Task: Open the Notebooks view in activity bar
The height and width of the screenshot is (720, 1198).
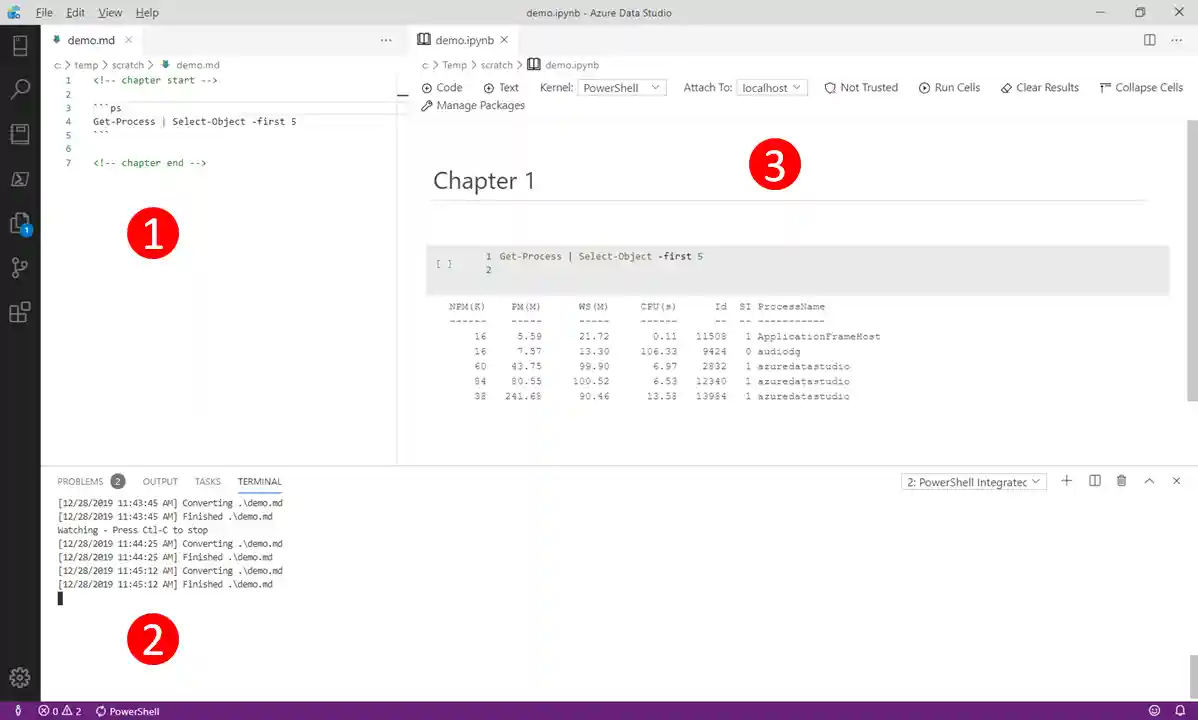Action: click(x=20, y=134)
